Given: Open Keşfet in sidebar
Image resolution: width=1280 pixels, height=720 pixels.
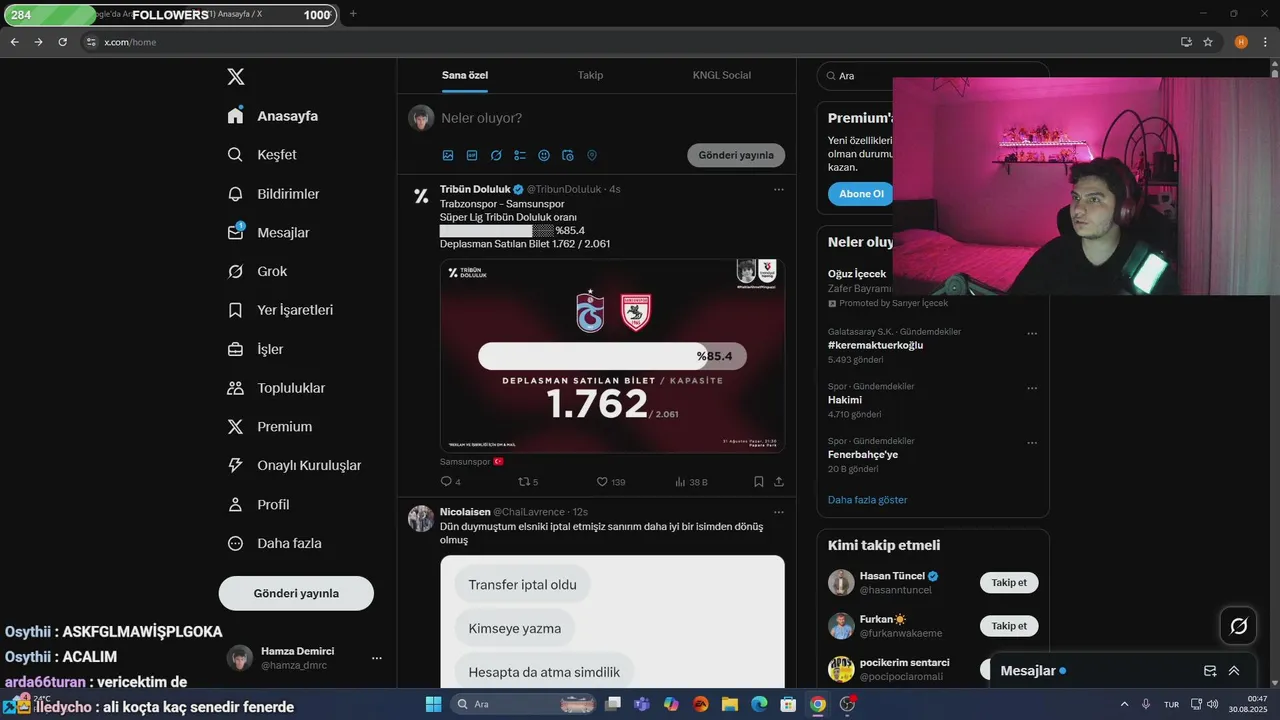Looking at the screenshot, I should point(263,155).
